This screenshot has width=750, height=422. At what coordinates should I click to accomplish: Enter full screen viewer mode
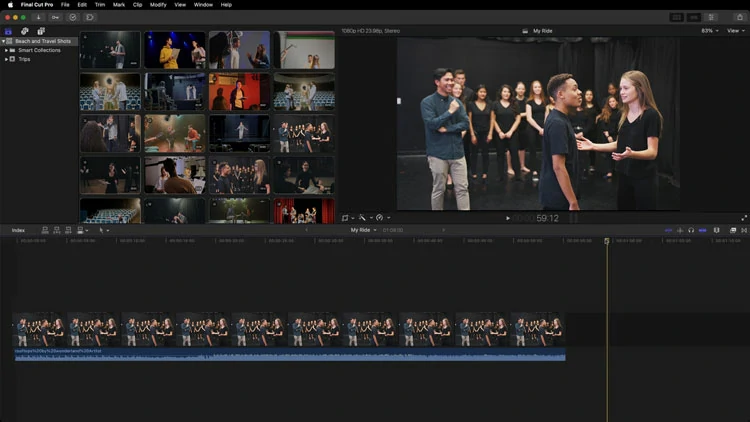tap(744, 218)
